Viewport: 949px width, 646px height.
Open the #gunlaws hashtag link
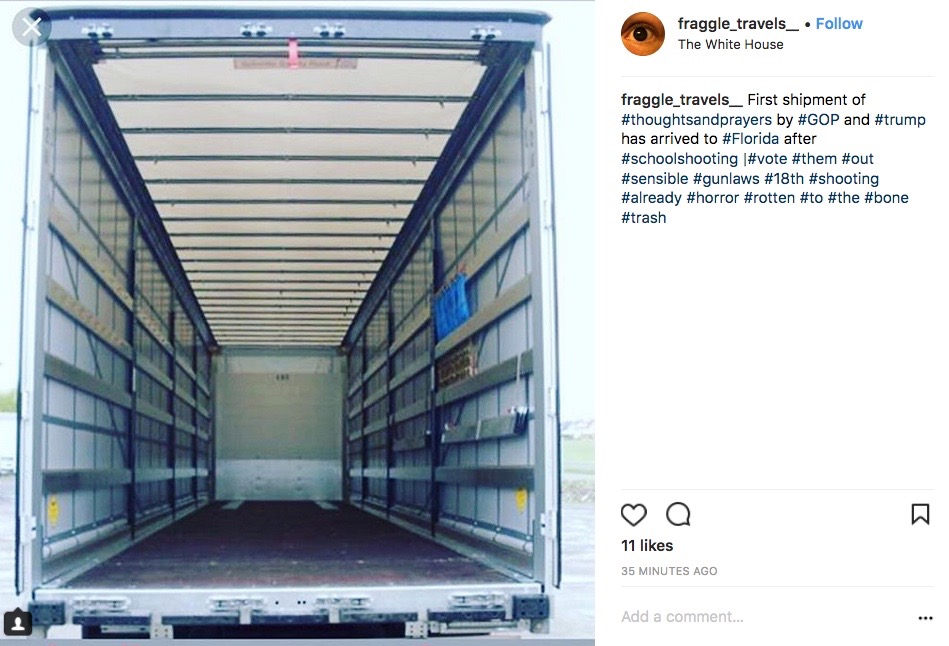[726, 179]
